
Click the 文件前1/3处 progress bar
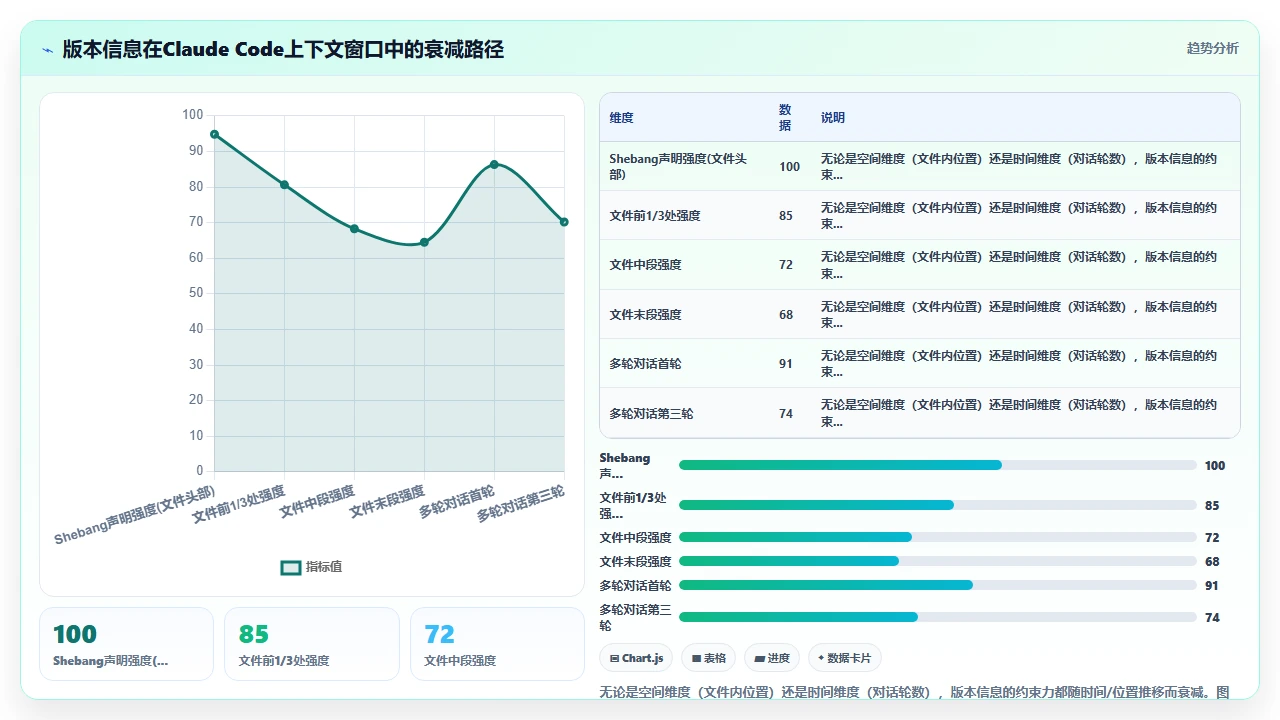(938, 505)
